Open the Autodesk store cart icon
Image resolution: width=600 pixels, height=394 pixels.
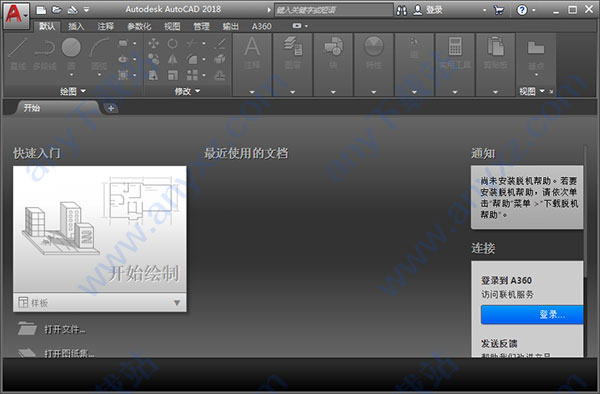click(499, 10)
